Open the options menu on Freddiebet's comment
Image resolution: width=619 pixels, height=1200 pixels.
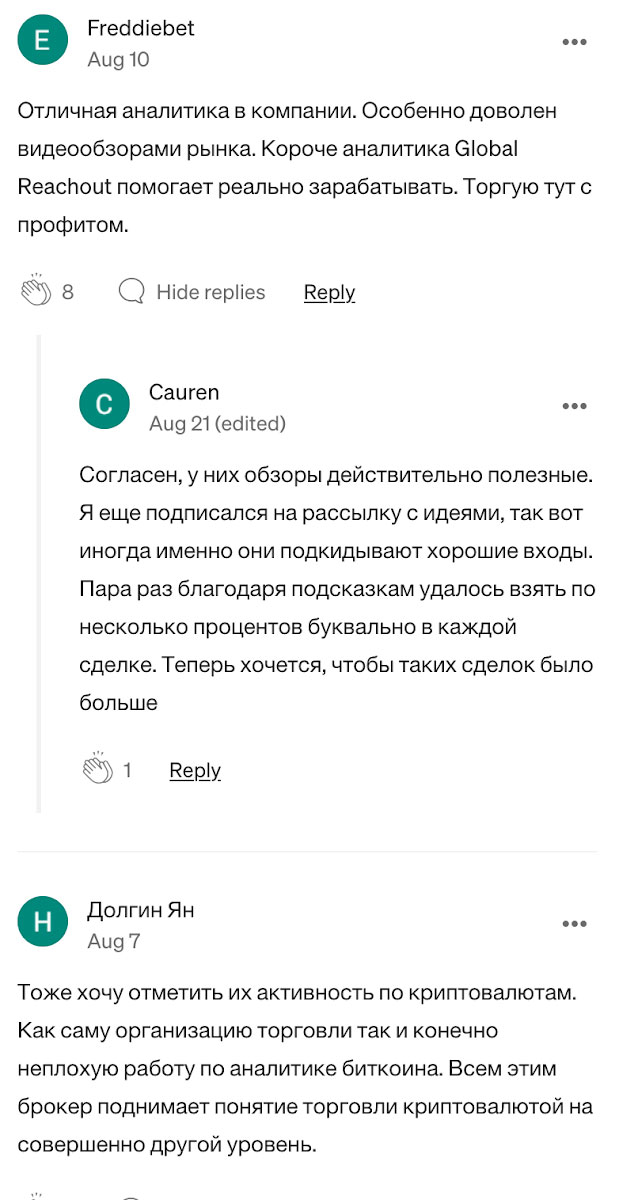click(574, 42)
